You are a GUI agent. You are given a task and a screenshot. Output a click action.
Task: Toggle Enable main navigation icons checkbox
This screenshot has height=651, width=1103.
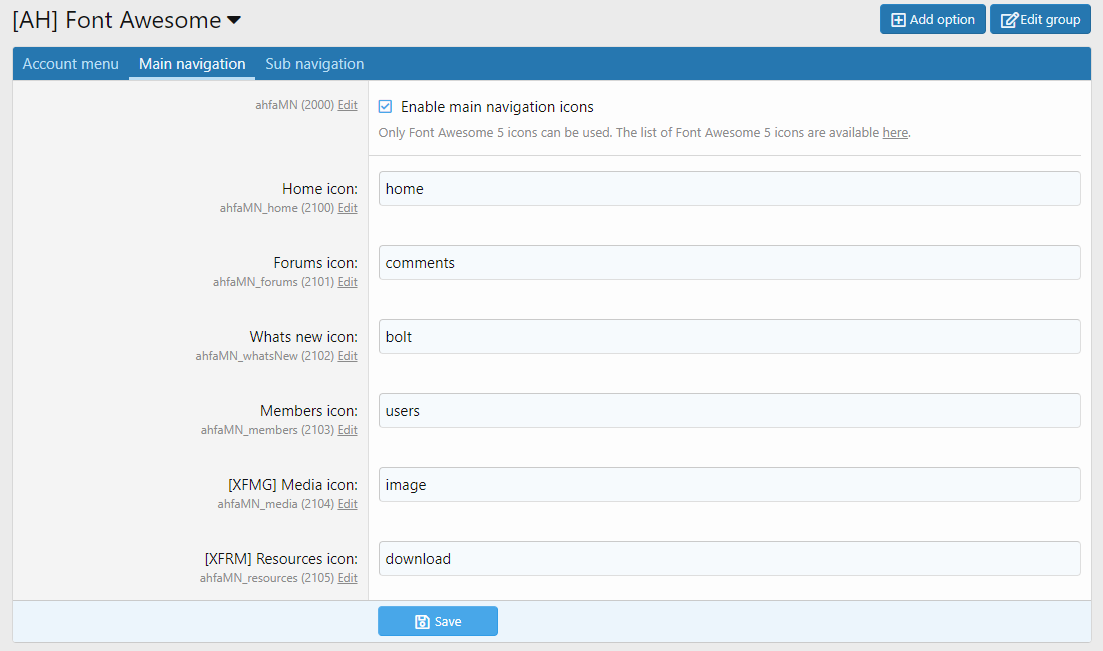[385, 106]
